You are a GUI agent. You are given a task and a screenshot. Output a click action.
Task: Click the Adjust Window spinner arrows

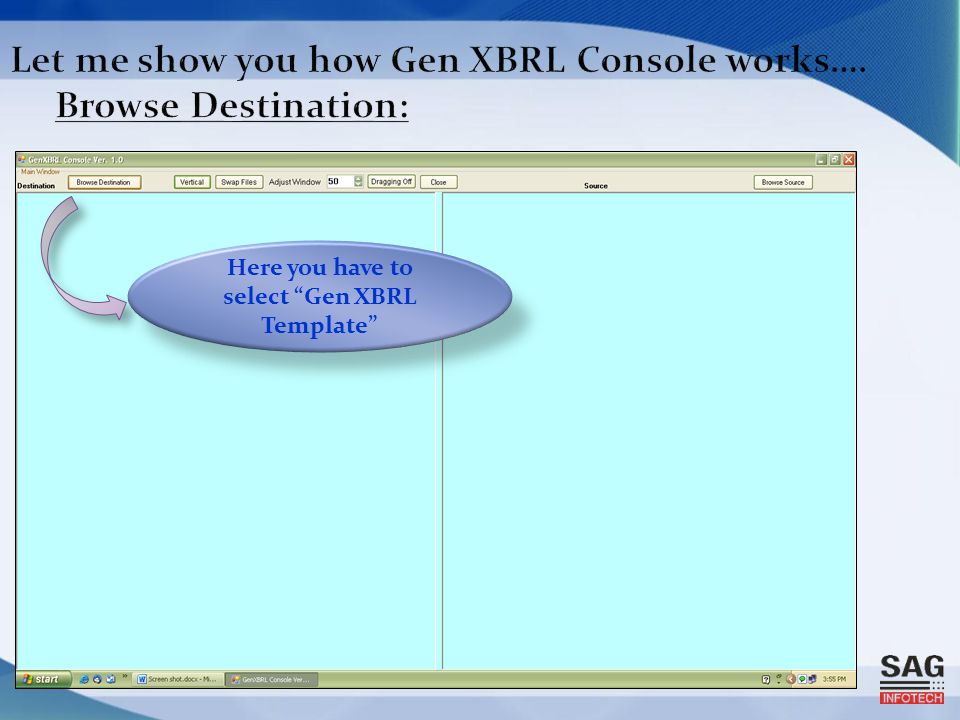pos(358,181)
